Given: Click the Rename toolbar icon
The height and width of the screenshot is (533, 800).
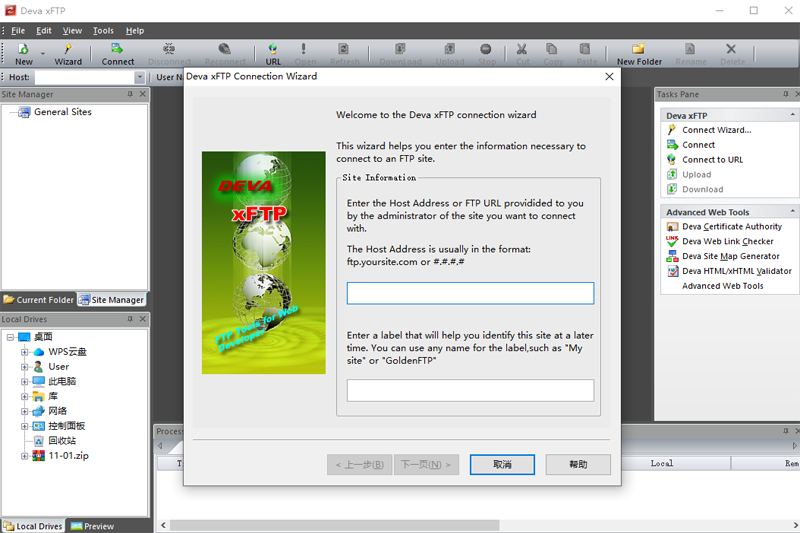Looking at the screenshot, I should click(x=690, y=54).
